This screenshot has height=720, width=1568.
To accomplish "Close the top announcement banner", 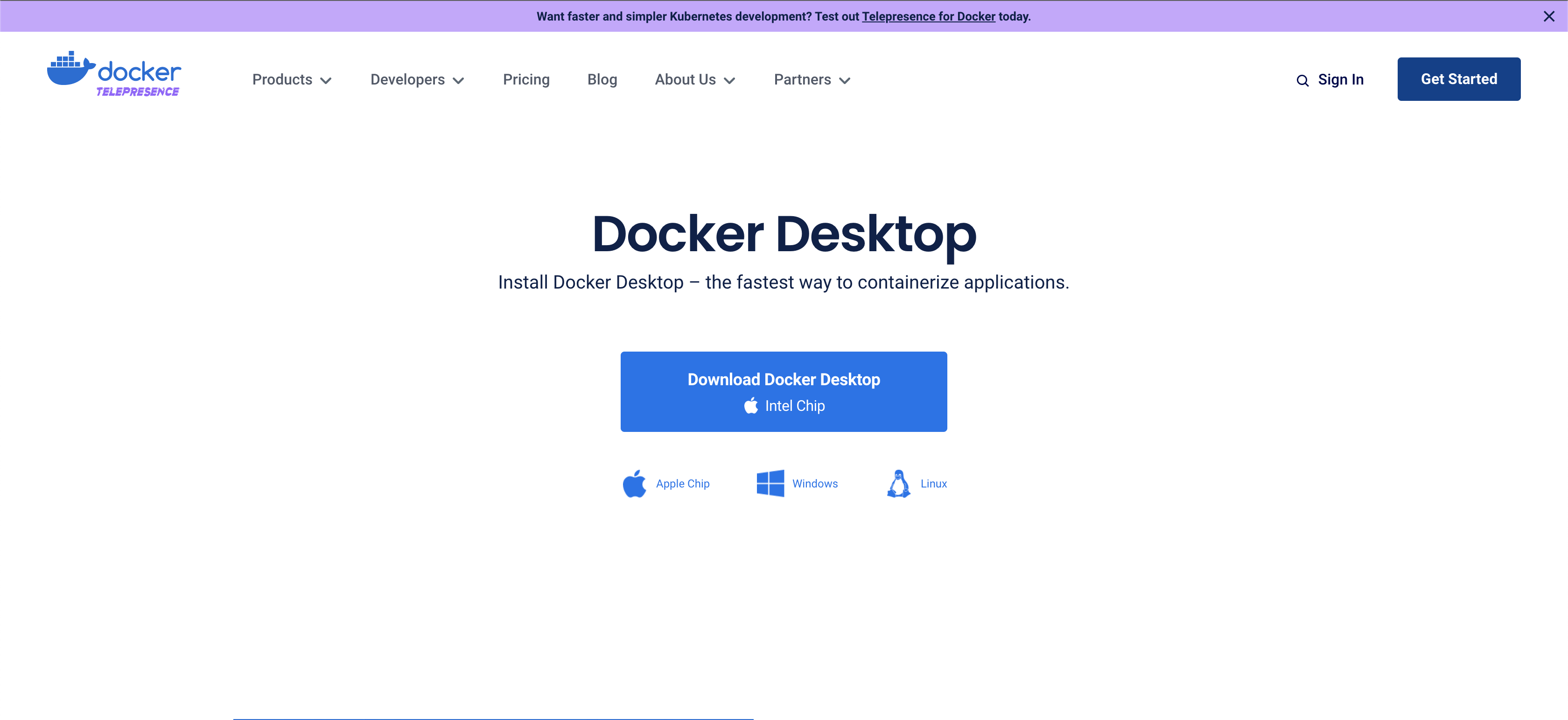I will click(x=1549, y=16).
